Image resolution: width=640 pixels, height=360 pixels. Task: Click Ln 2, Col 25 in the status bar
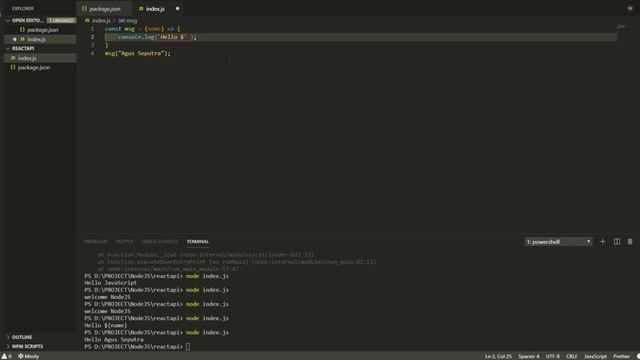tap(498, 356)
